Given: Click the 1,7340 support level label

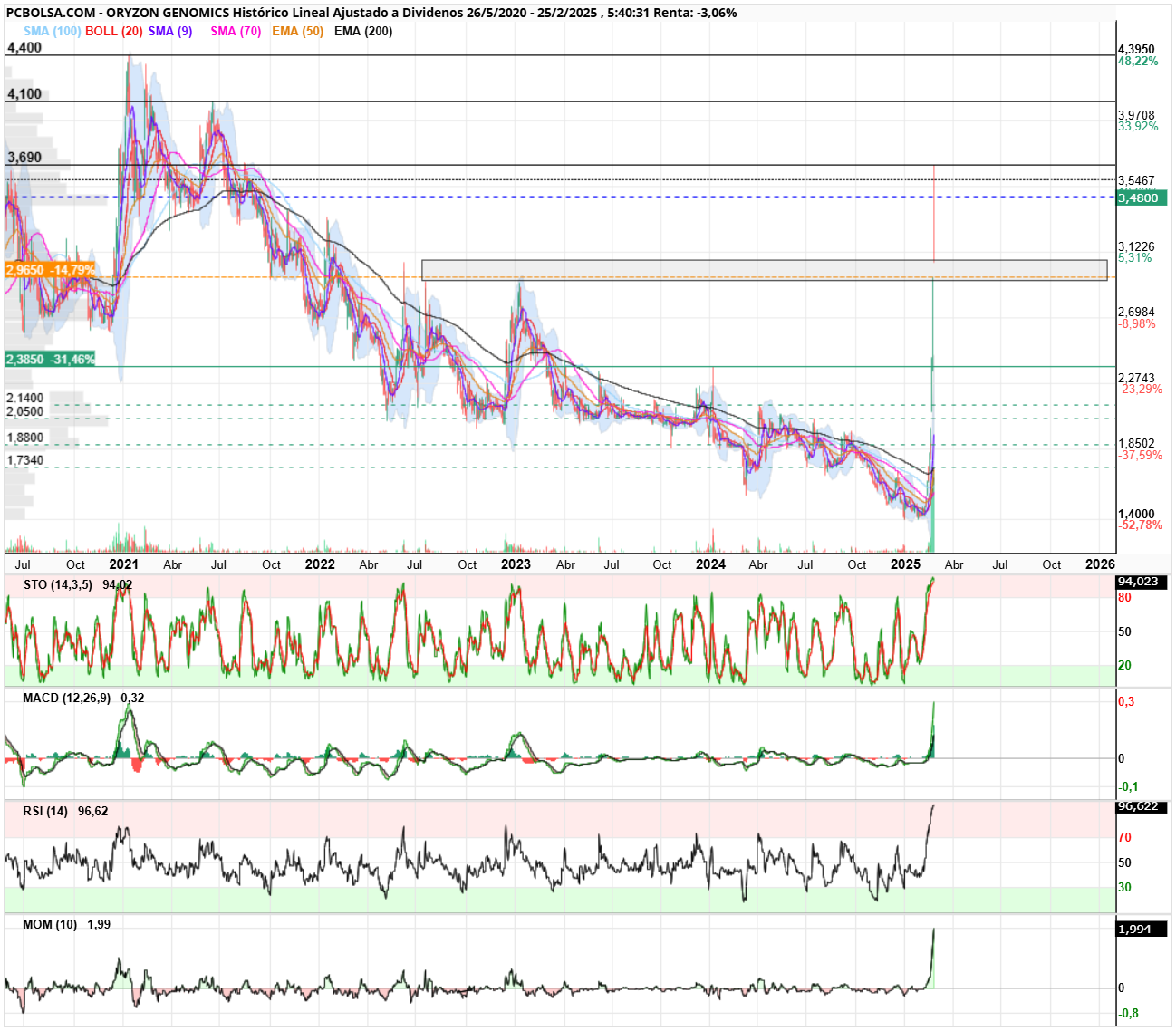Looking at the screenshot, I should click(x=24, y=460).
